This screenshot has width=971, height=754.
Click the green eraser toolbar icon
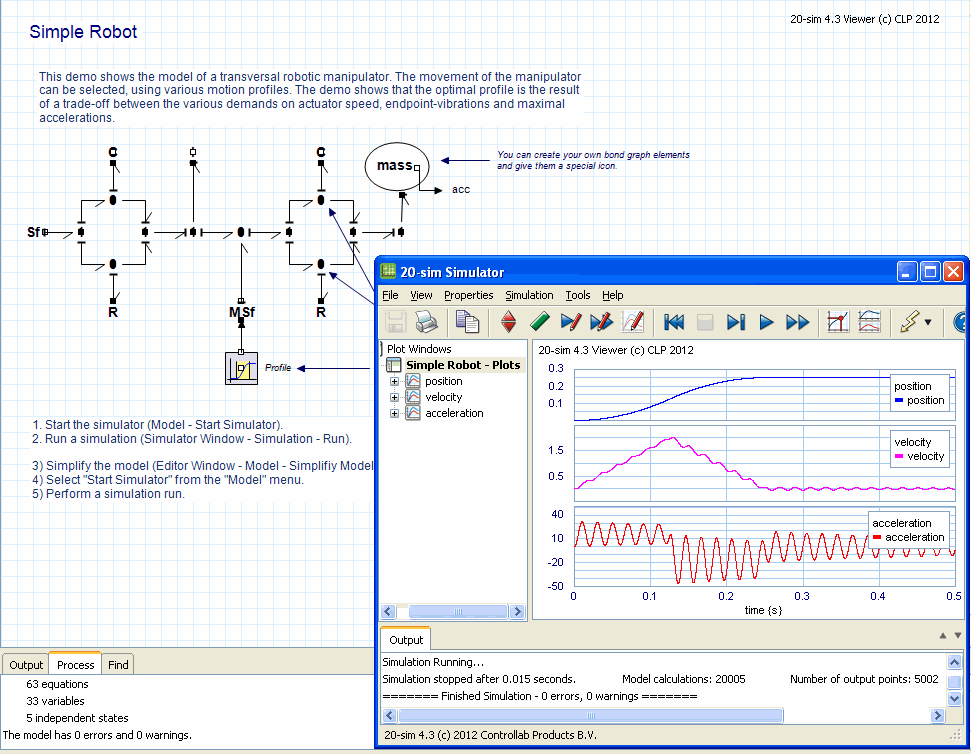pos(539,322)
